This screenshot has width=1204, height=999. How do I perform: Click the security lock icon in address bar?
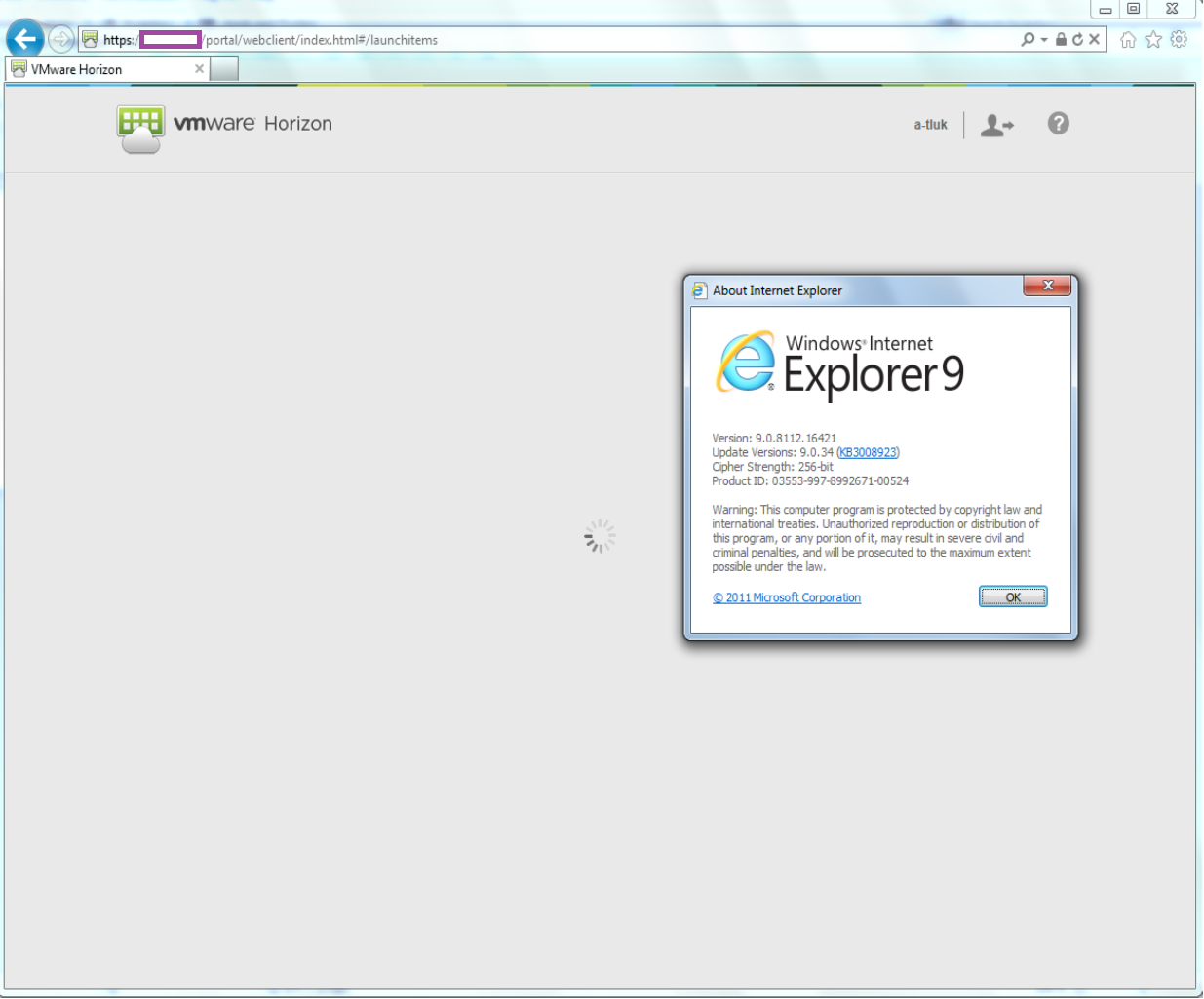pos(1061,39)
